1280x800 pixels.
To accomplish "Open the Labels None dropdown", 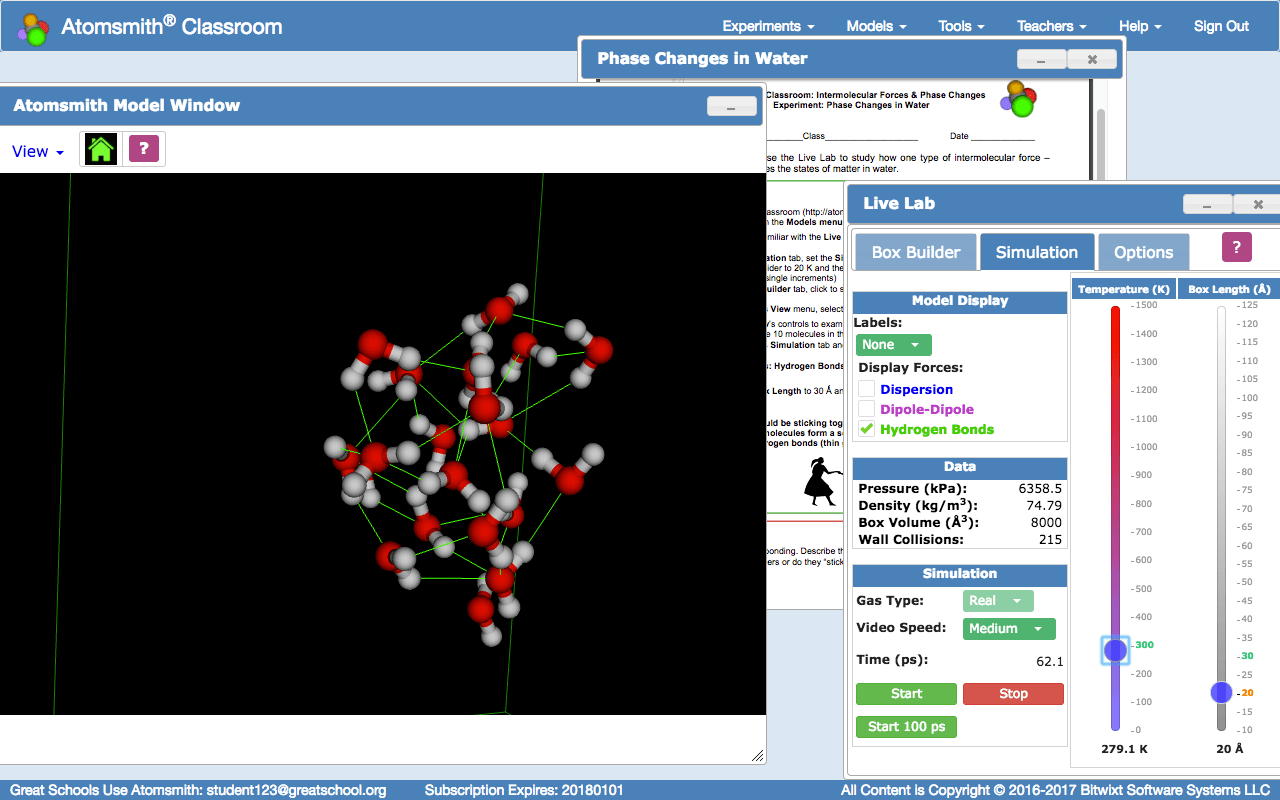I will click(x=893, y=345).
